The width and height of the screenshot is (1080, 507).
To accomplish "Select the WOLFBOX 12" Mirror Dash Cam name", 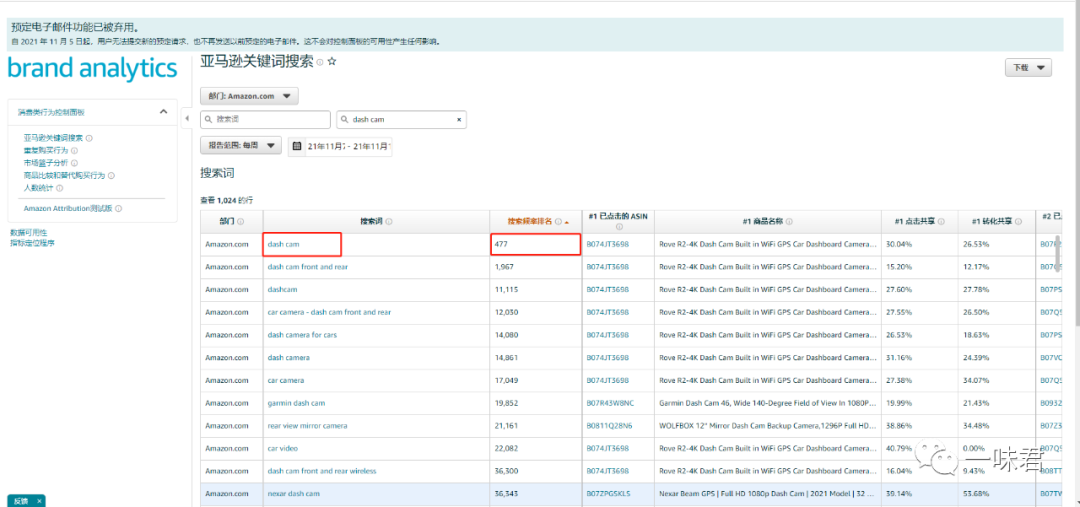I will point(768,426).
